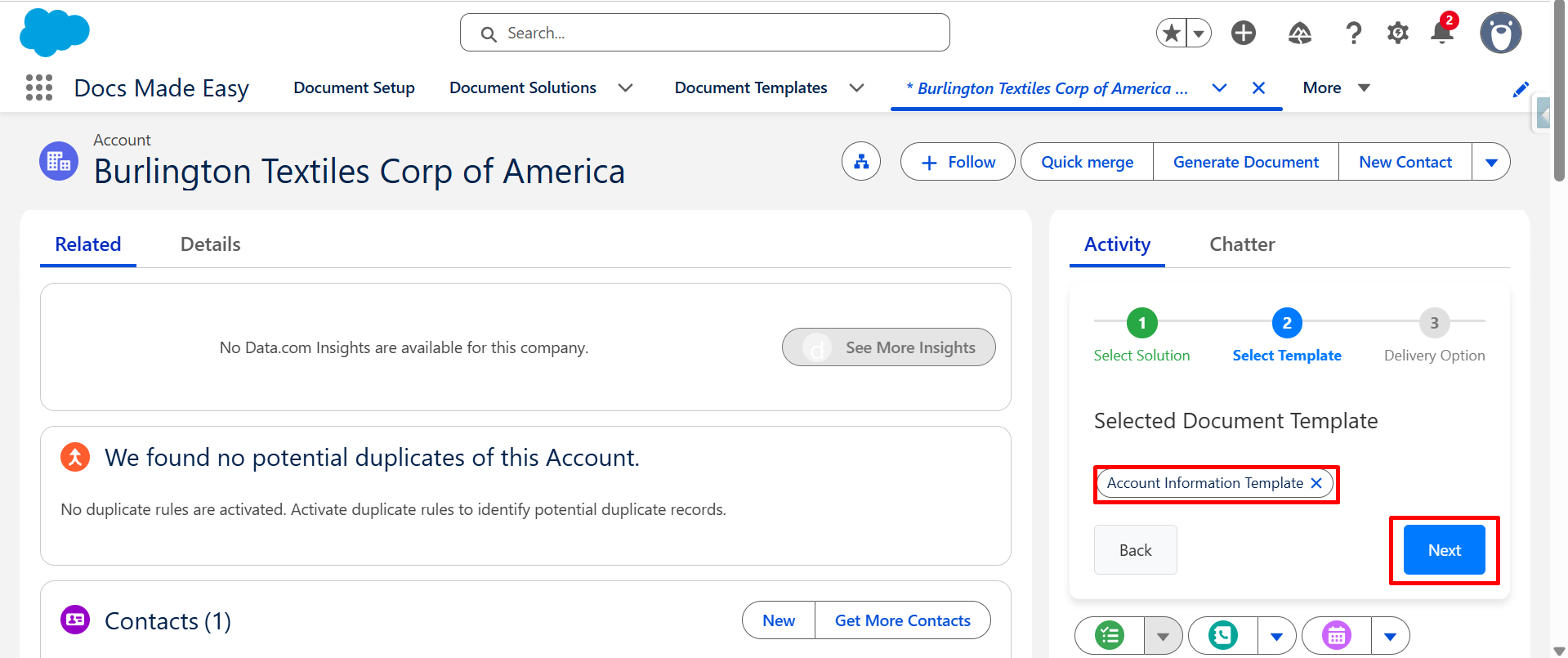Click the Docs Made Easy app name
Image resolution: width=1568 pixels, height=658 pixels.
162,88
